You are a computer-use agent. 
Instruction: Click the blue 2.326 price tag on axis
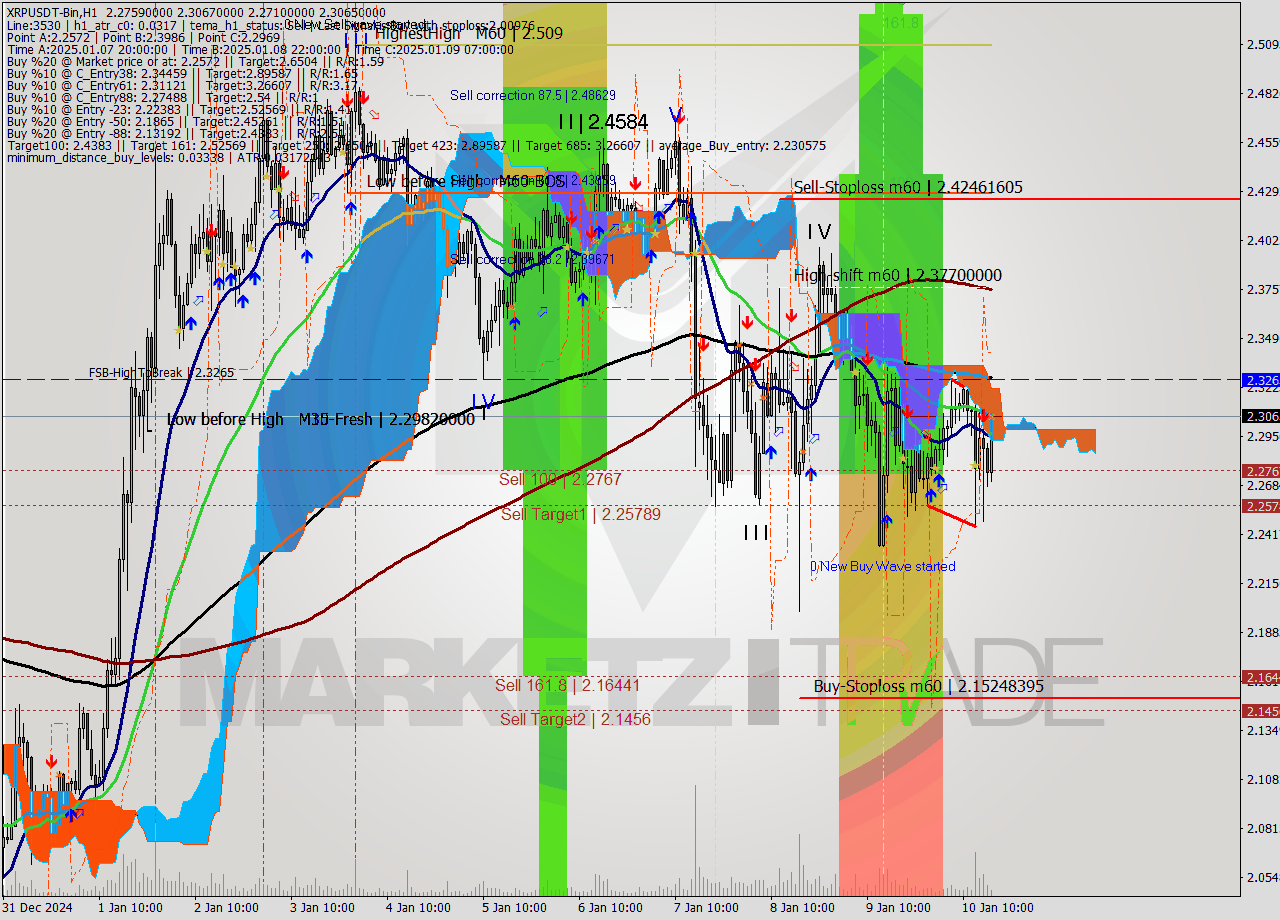coord(1260,381)
